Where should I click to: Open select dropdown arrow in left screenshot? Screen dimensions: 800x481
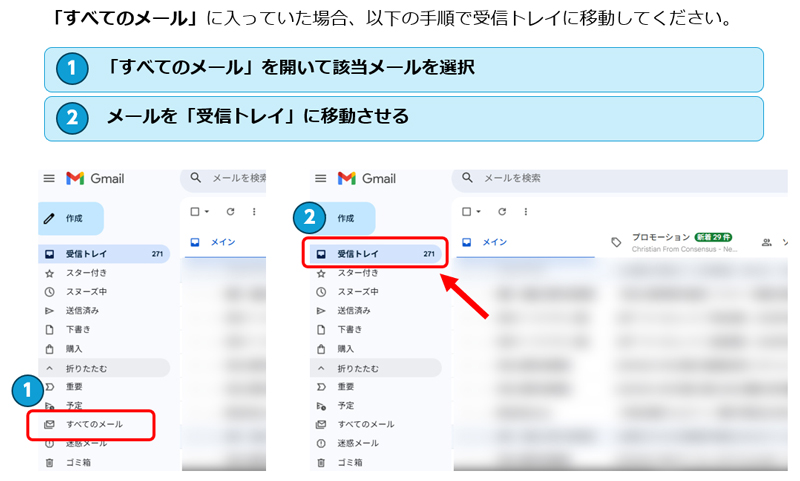pyautogui.click(x=207, y=212)
